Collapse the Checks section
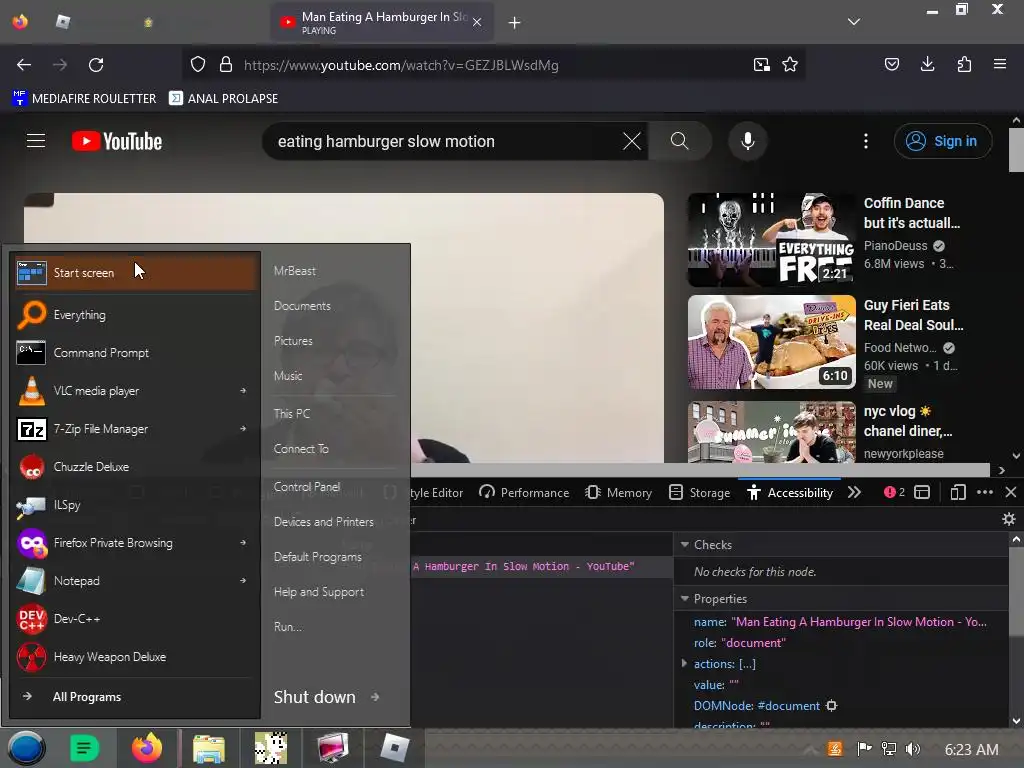Image resolution: width=1024 pixels, height=768 pixels. (x=685, y=545)
